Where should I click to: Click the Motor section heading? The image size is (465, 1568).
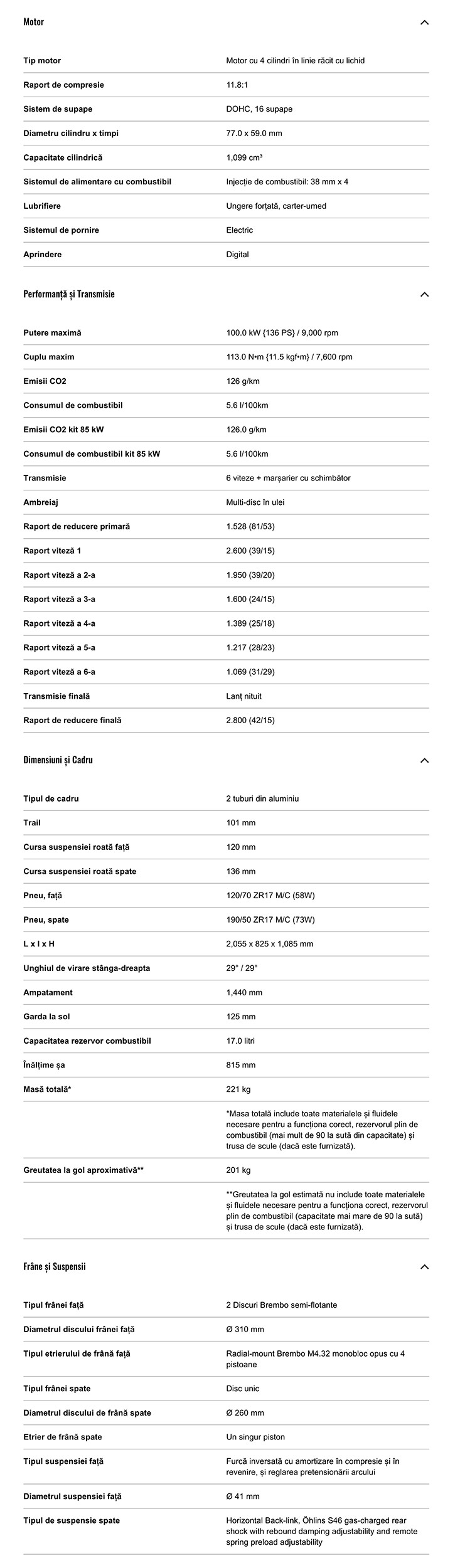pyautogui.click(x=34, y=22)
